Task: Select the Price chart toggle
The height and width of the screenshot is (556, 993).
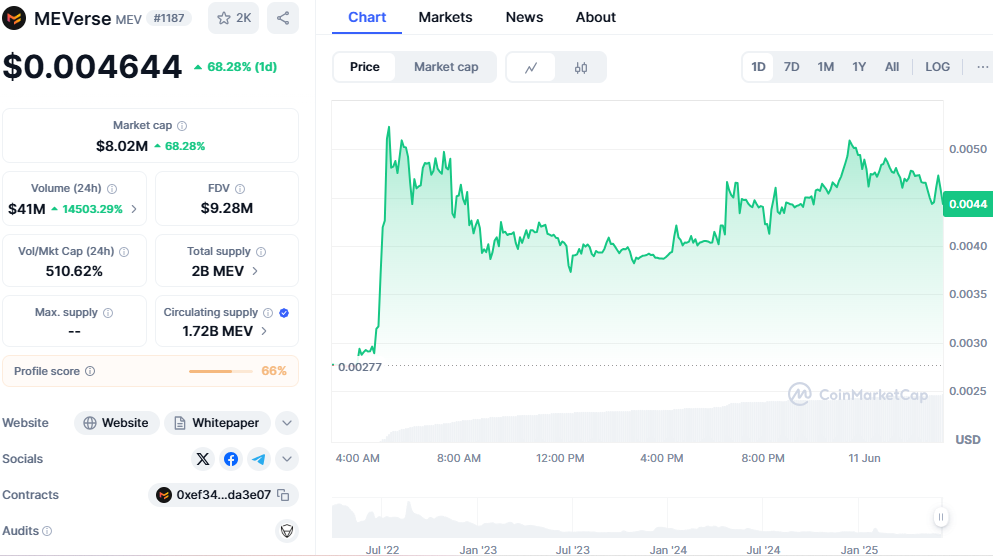Action: click(365, 67)
